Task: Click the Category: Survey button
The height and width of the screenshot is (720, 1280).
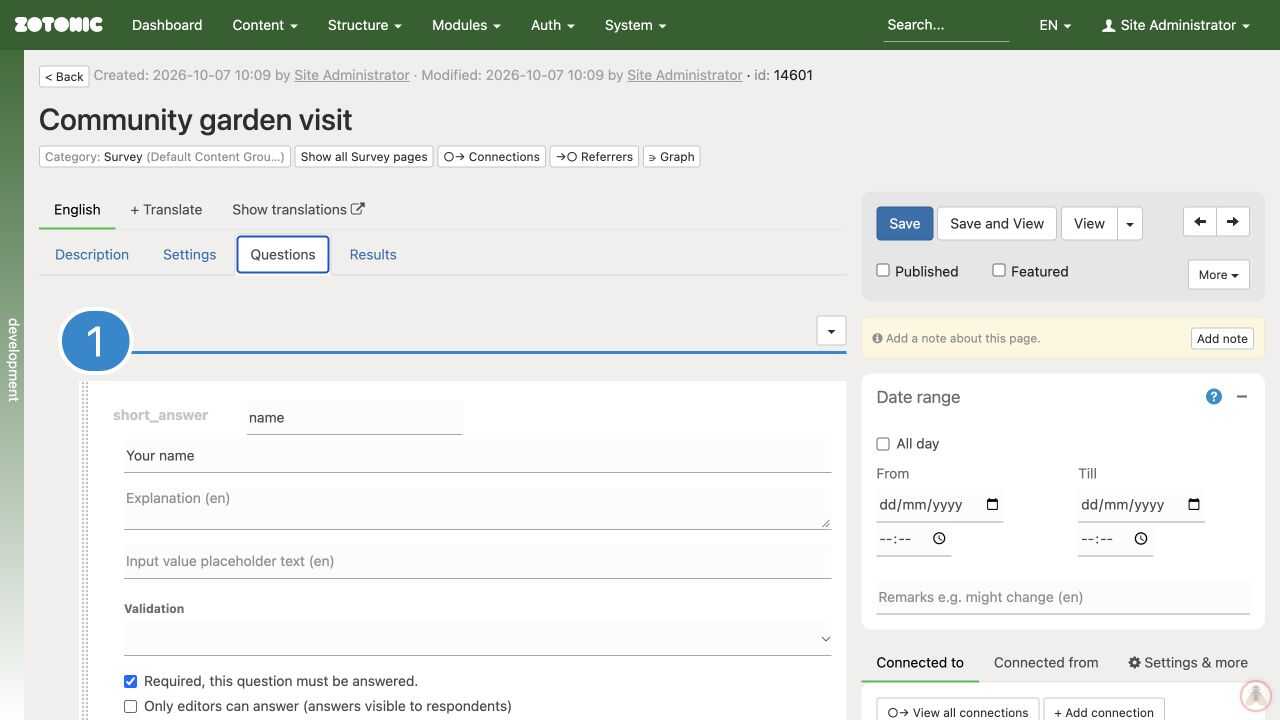Action: 165,156
